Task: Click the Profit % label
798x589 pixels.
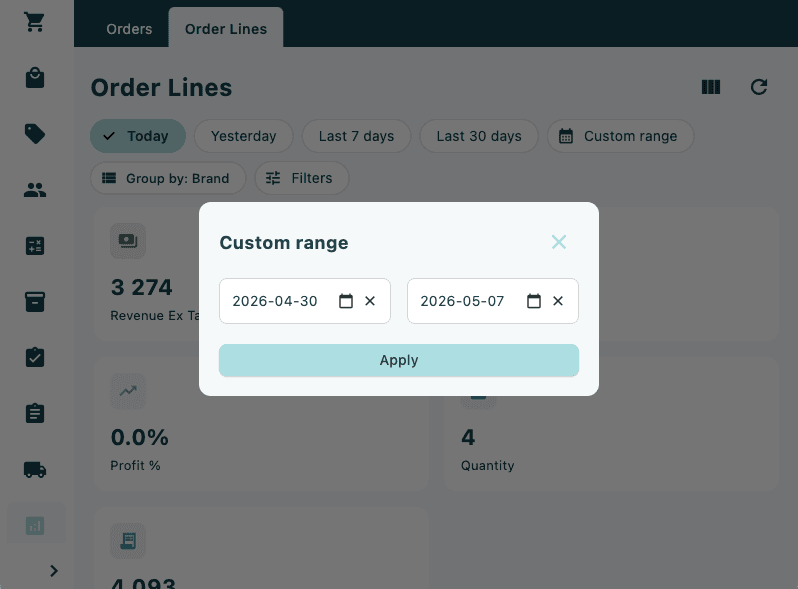Action: point(135,466)
